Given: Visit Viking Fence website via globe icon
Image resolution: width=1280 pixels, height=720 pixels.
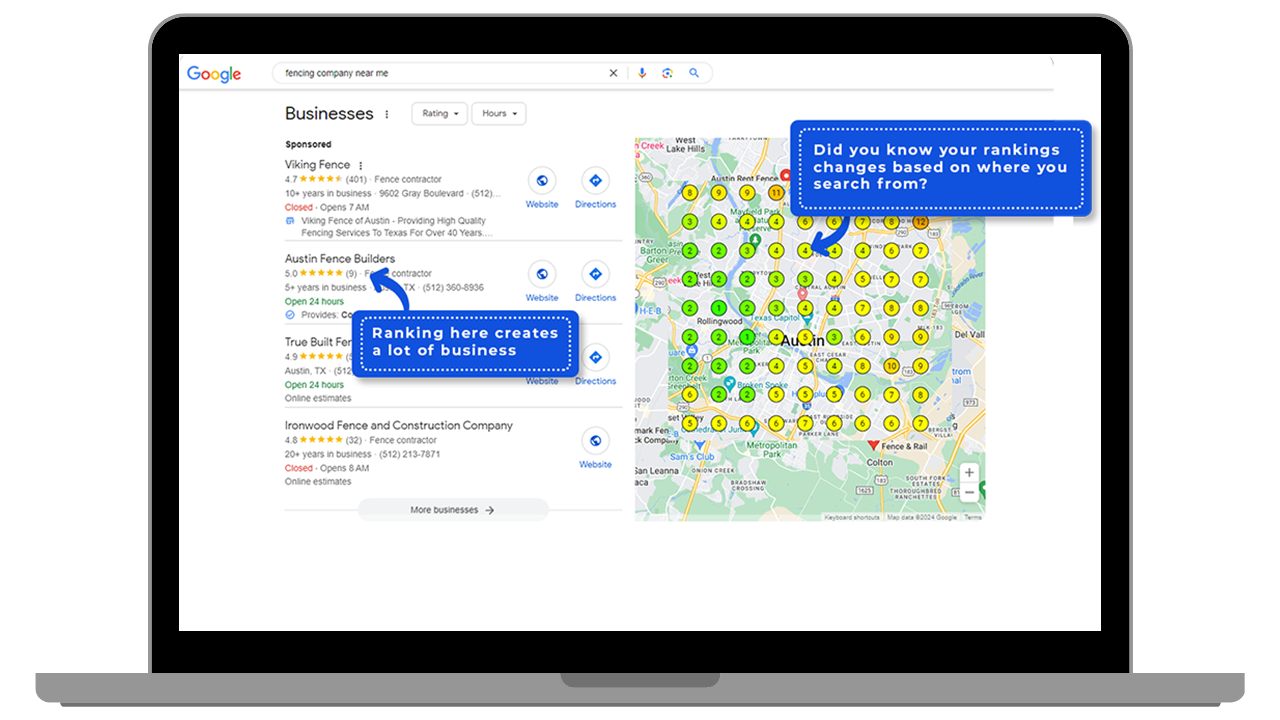Looking at the screenshot, I should click(542, 181).
